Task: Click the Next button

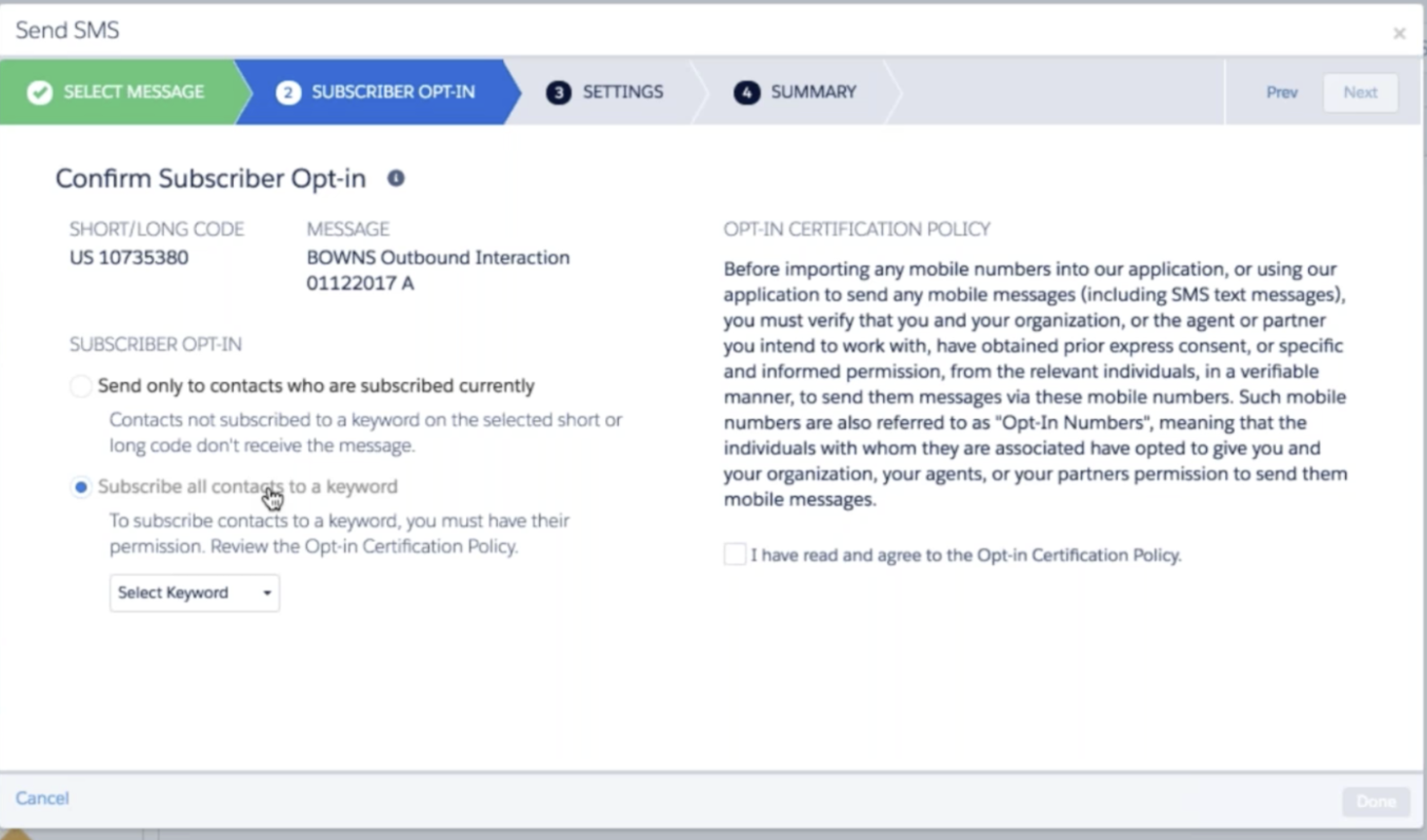Action: pyautogui.click(x=1360, y=93)
